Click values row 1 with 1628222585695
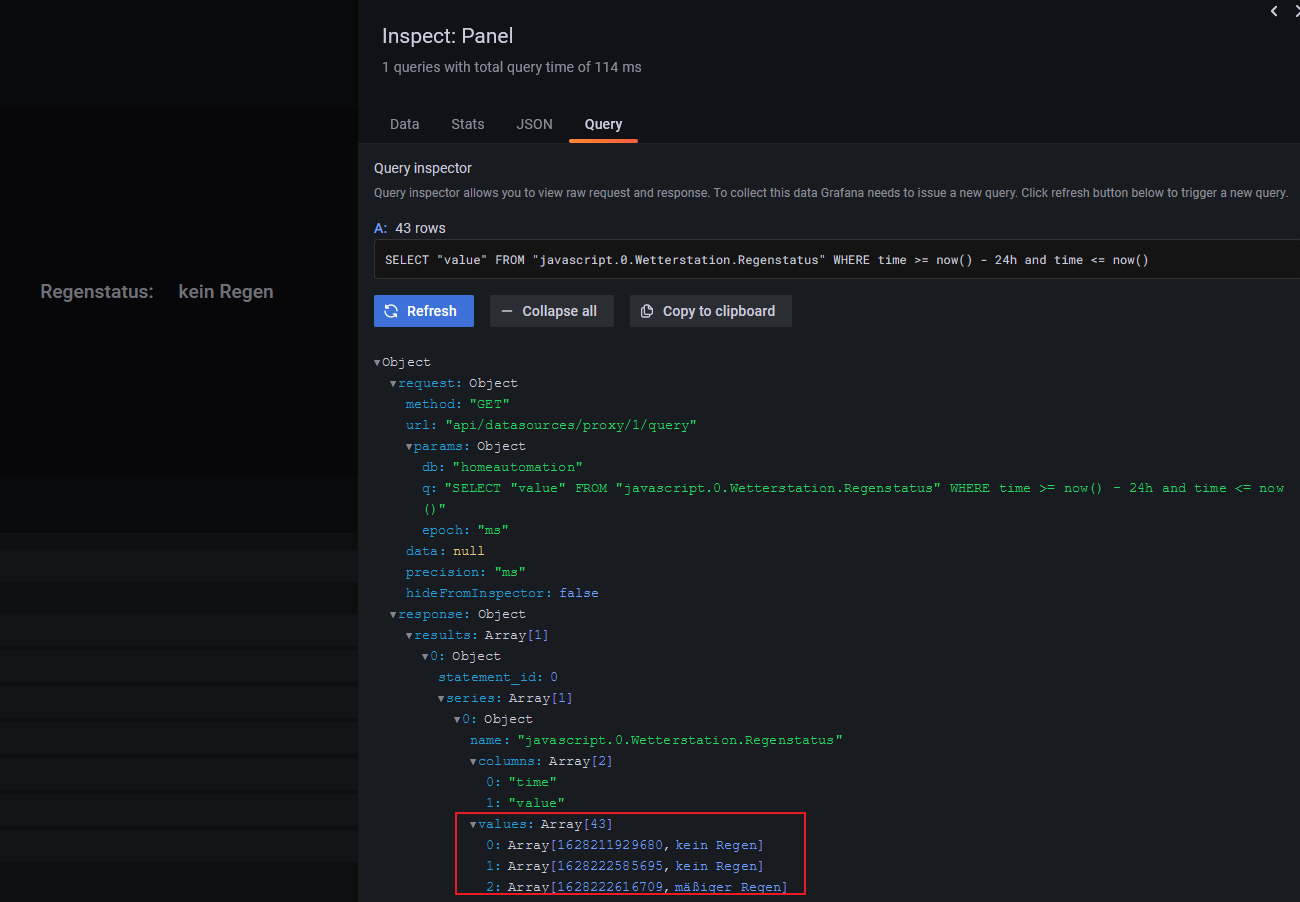 coord(625,866)
